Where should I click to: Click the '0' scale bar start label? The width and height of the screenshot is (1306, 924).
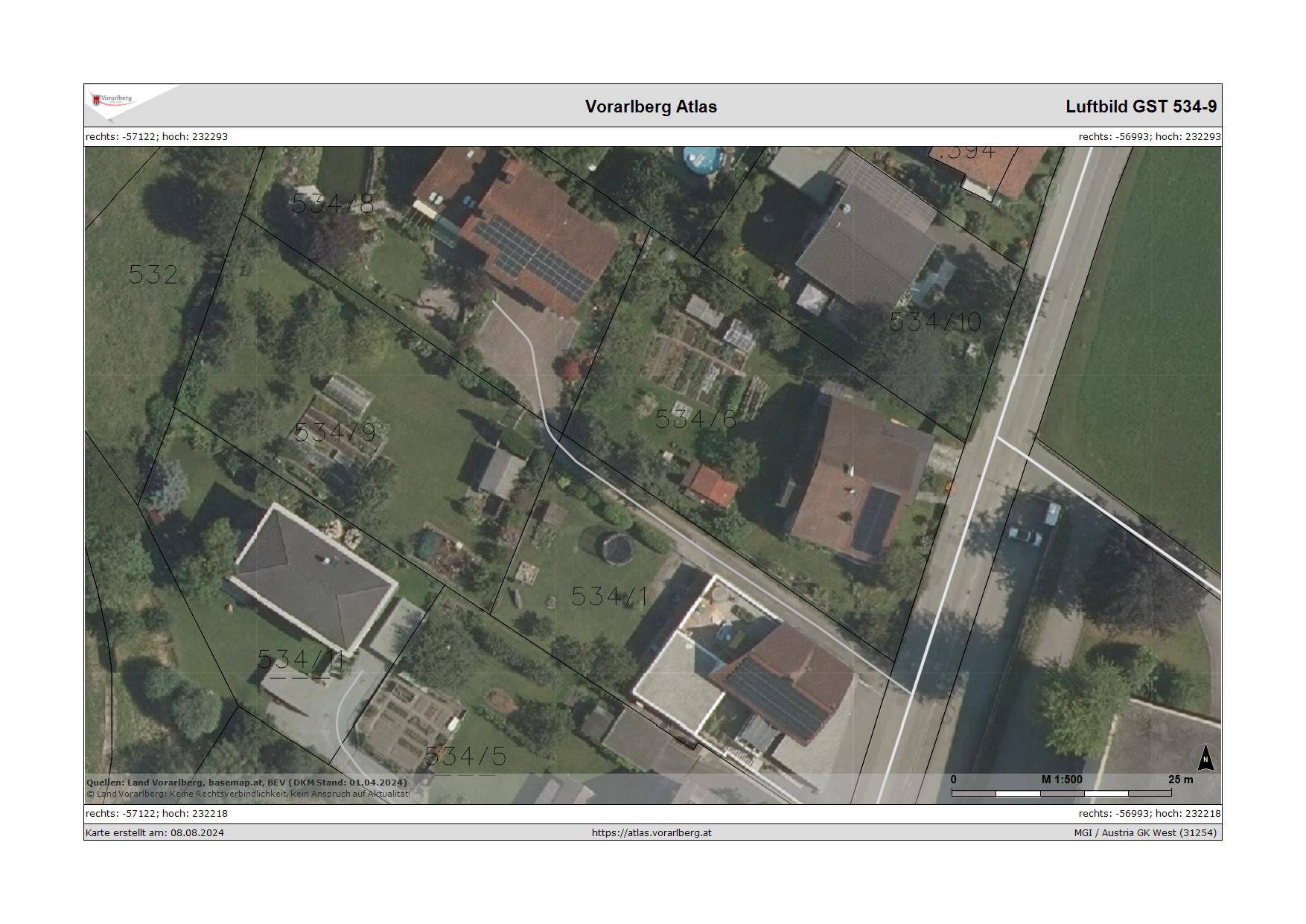(x=954, y=780)
